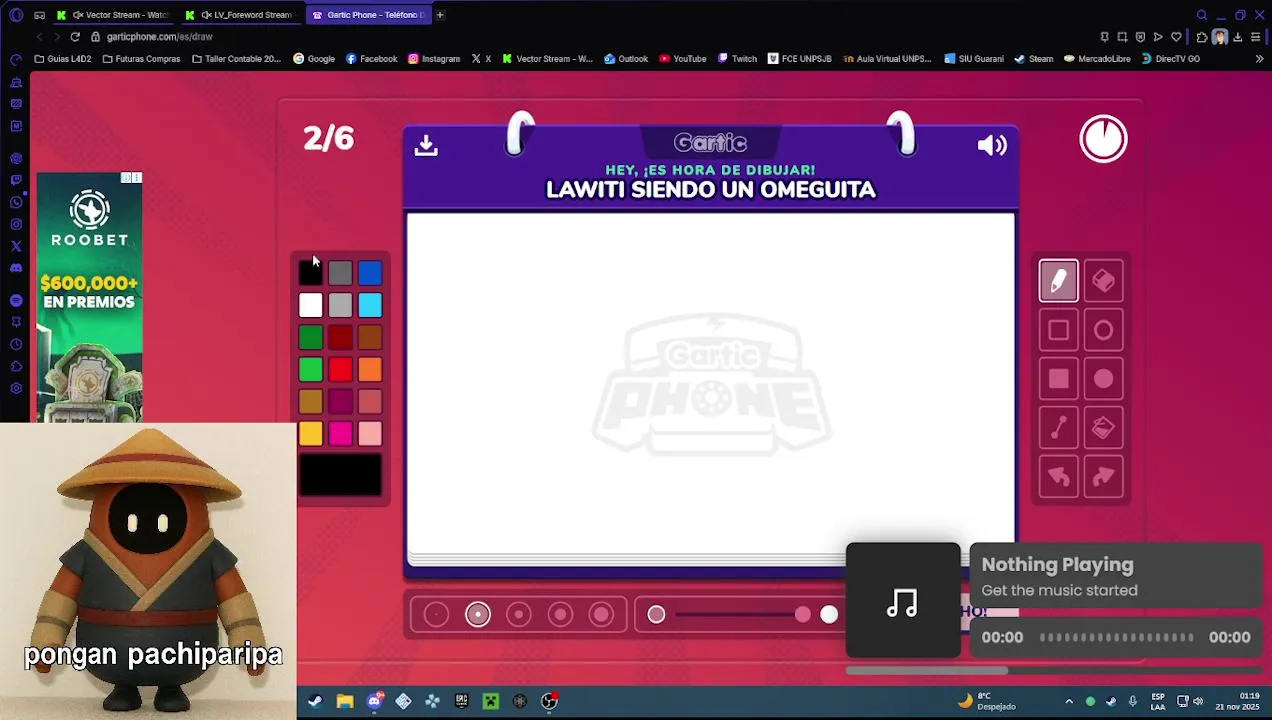The image size is (1272, 720).
Task: Switch to the LV_Foreword Stream browser tab
Action: [240, 15]
